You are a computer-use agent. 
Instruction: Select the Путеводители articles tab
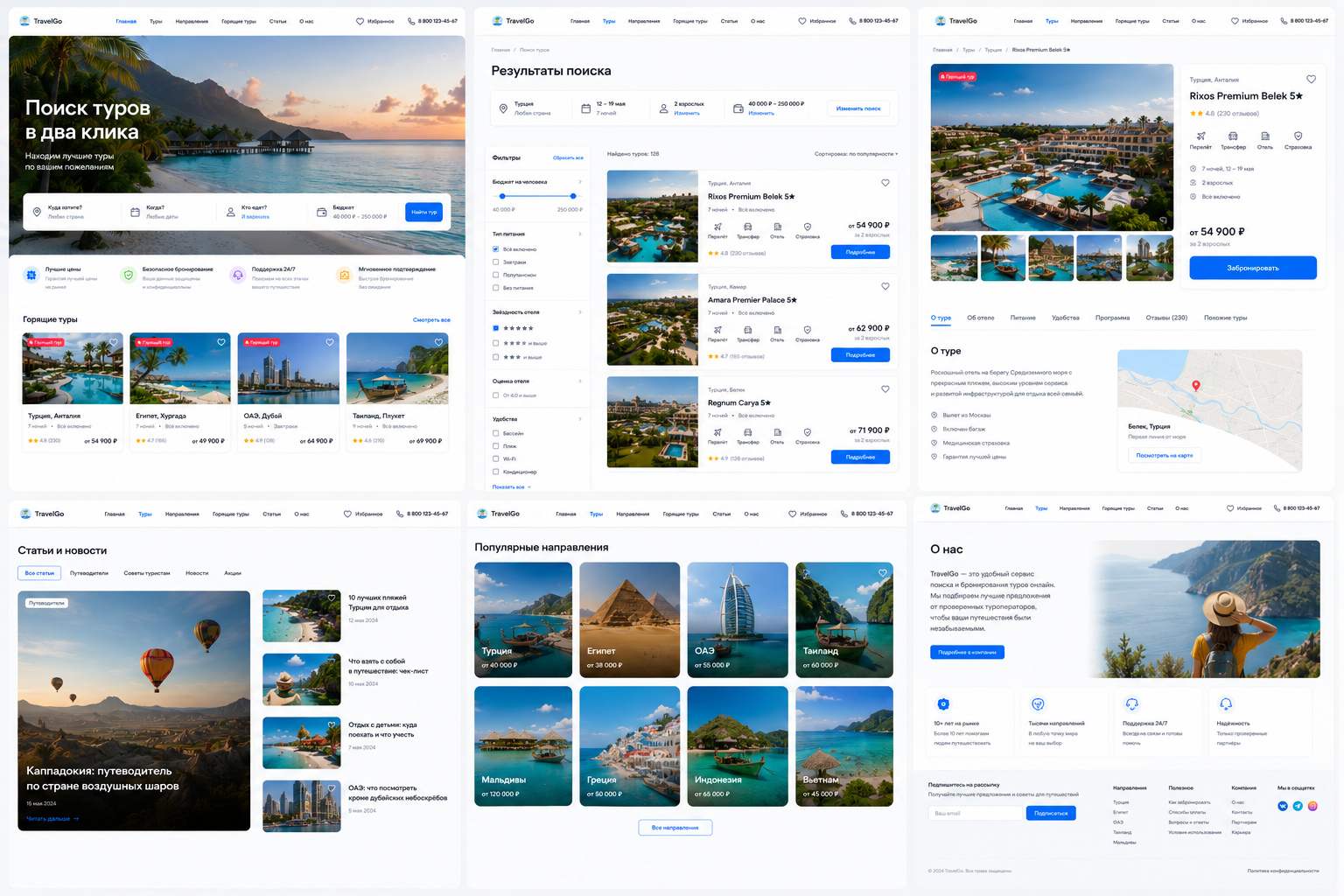coord(89,573)
